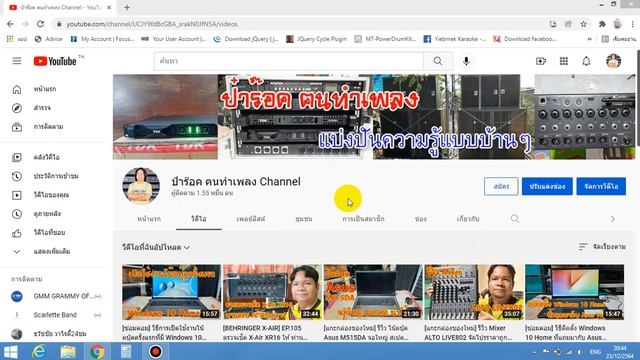Open the Channels tab
This screenshot has width=640, height=360.
(420, 219)
